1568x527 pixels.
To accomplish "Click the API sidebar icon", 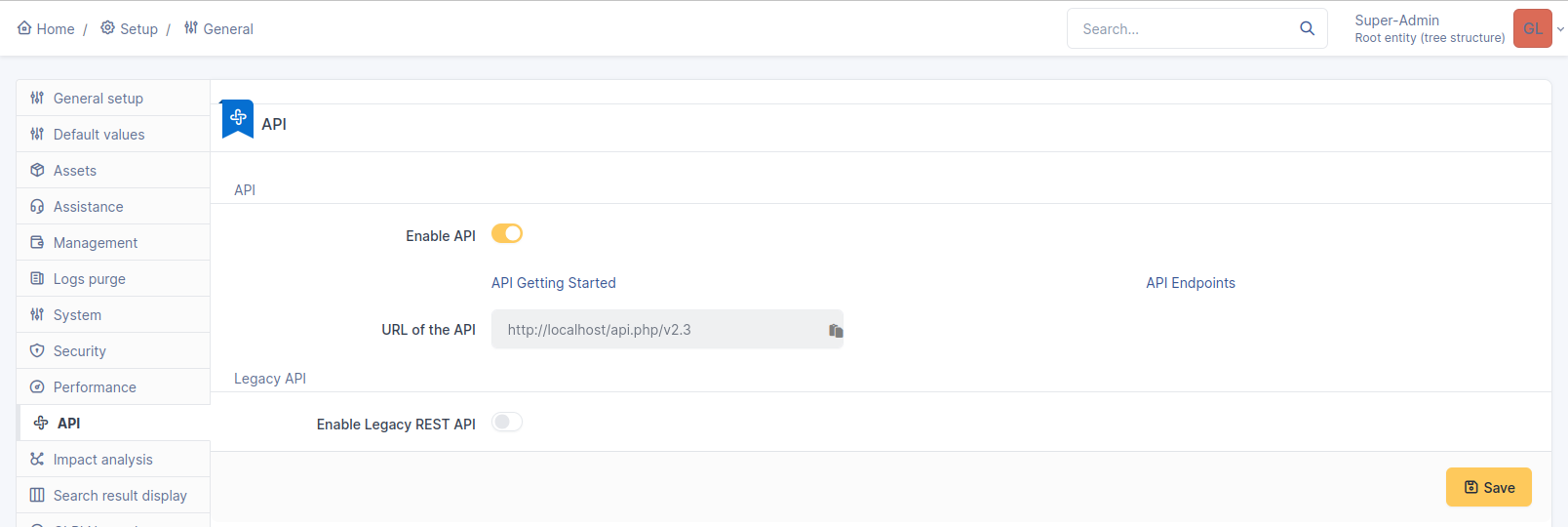I will [41, 423].
